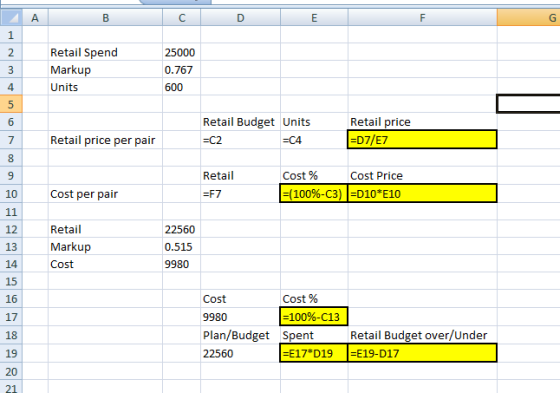Image resolution: width=560 pixels, height=393 pixels.
Task: Click cell with value 0.767
Action: [182, 70]
